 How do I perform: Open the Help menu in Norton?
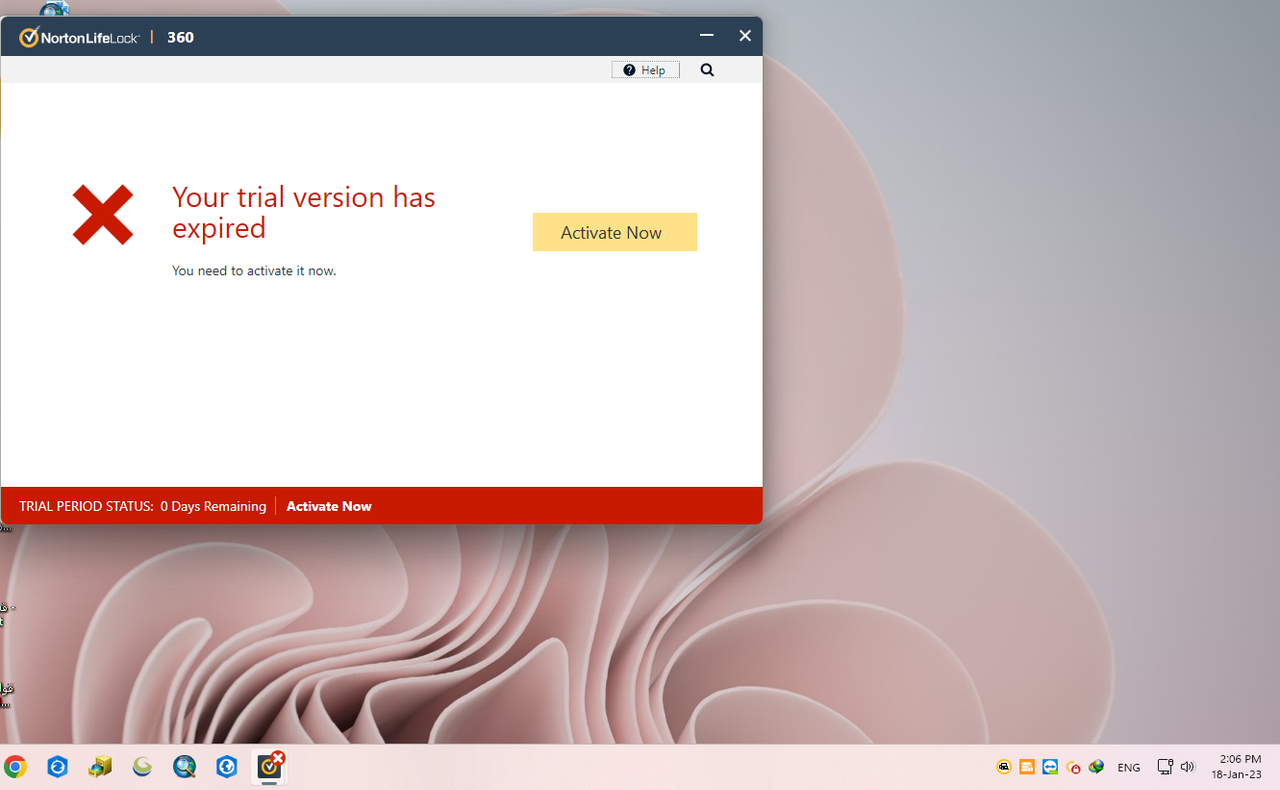[645, 70]
